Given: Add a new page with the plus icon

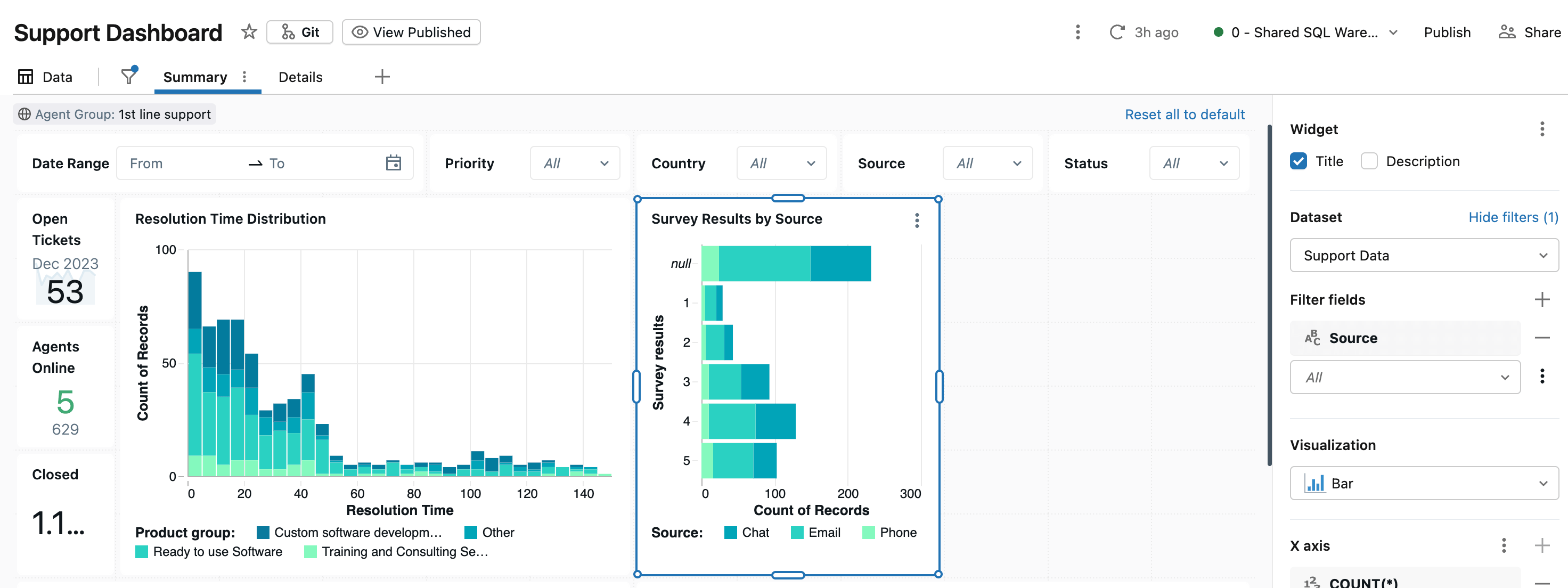Looking at the screenshot, I should click(x=382, y=77).
